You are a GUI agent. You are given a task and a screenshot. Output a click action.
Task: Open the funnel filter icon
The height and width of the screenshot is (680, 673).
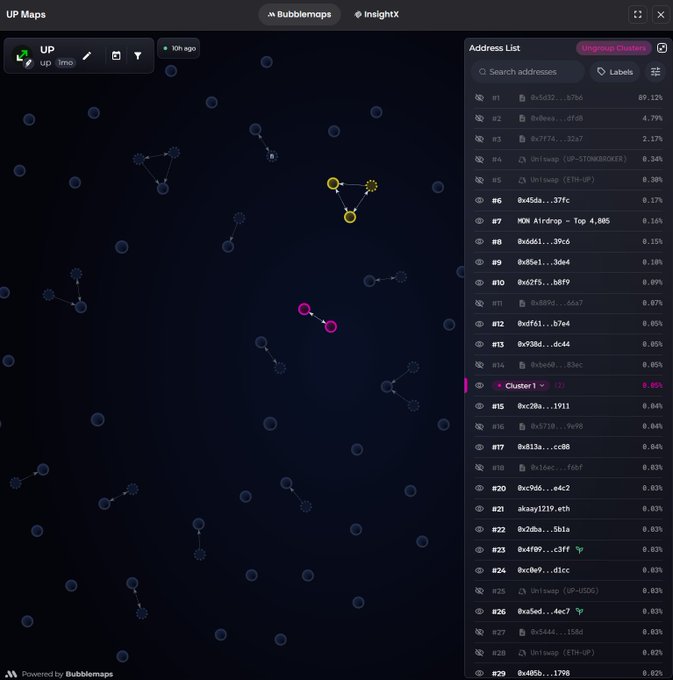[137, 56]
